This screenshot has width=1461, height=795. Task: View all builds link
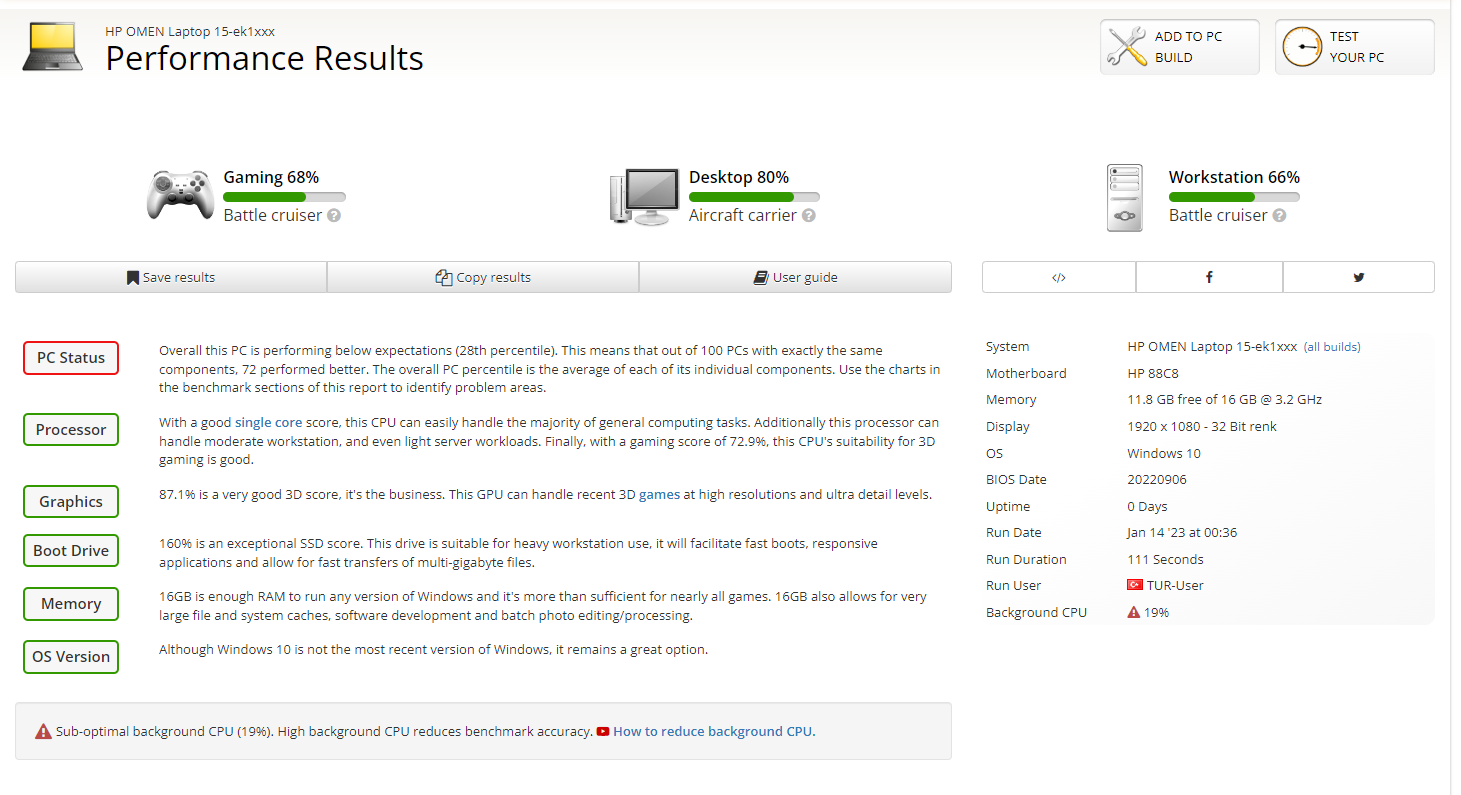tap(1332, 347)
